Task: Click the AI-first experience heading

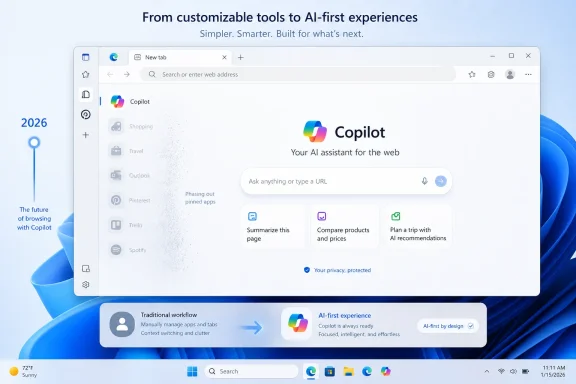Action: (345, 316)
